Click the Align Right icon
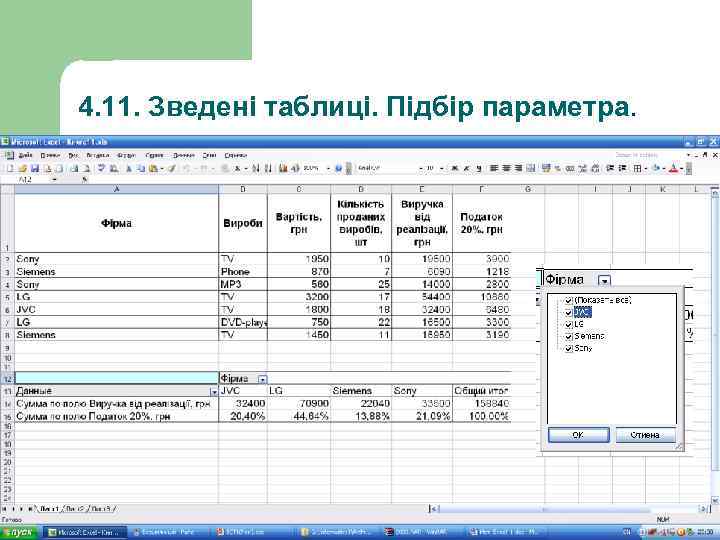 click(x=518, y=169)
